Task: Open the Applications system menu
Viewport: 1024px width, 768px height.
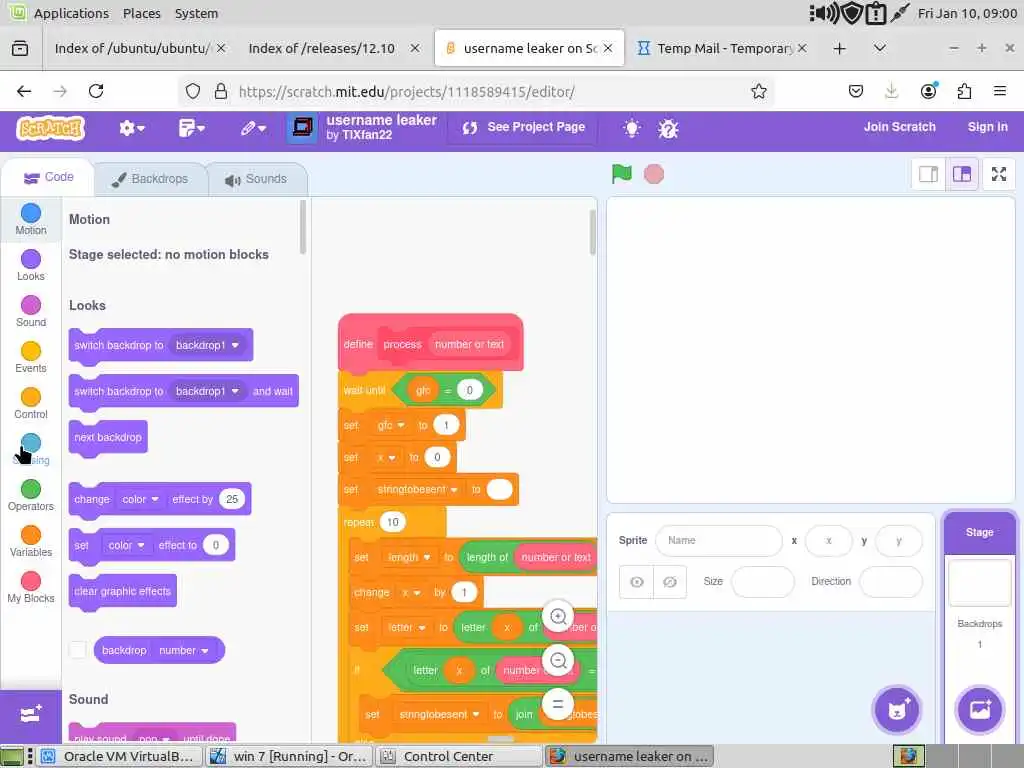Action: tap(71, 13)
